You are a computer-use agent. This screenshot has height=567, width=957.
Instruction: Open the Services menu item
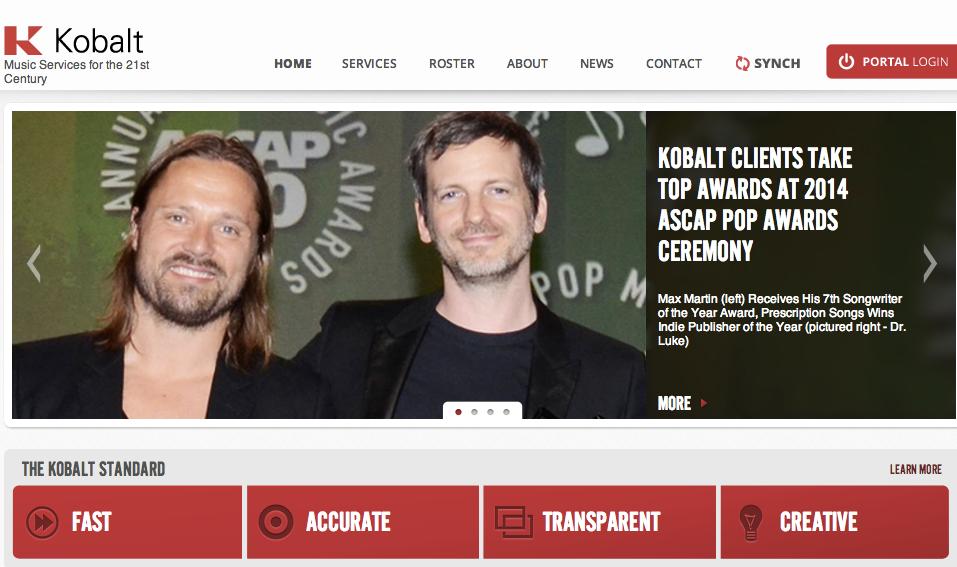pyautogui.click(x=369, y=63)
